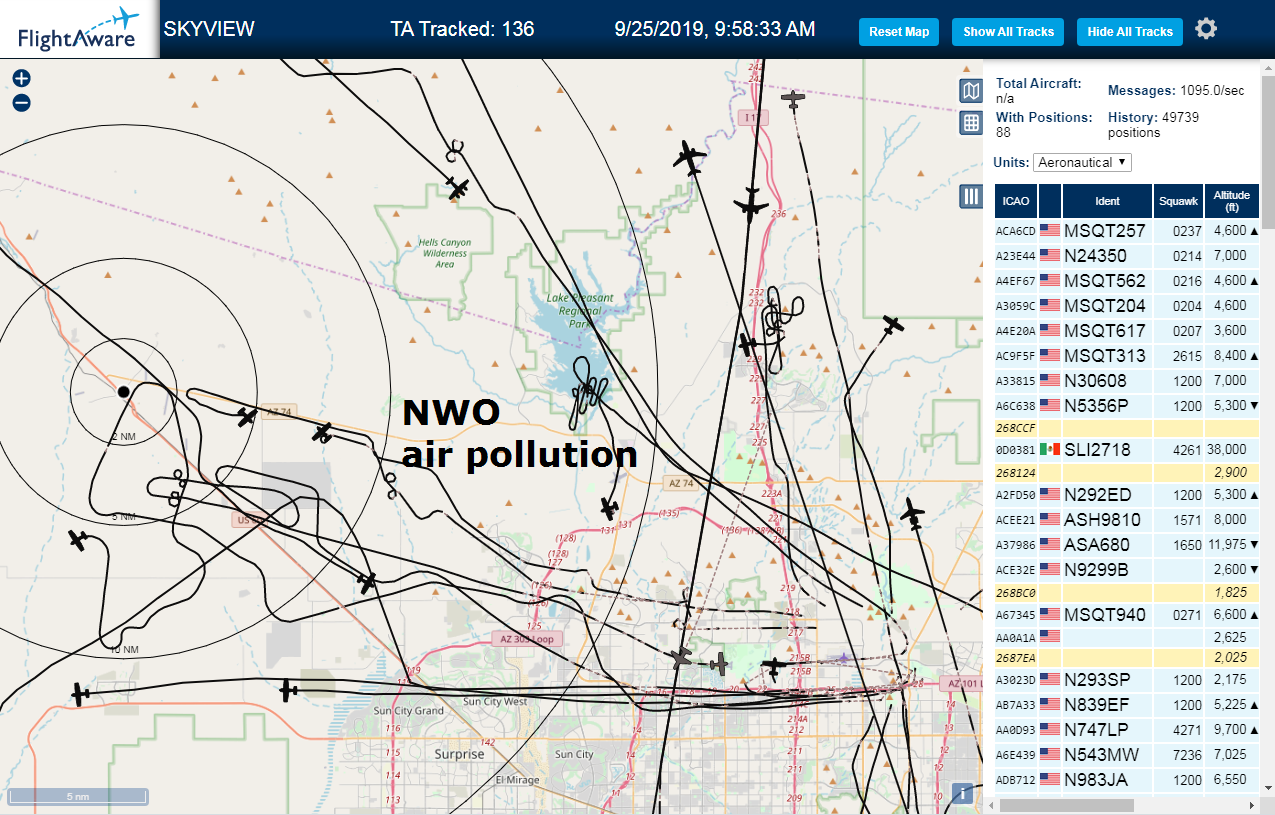1275x815 pixels.
Task: Click the TA Tracked: 136 counter
Action: tap(462, 29)
